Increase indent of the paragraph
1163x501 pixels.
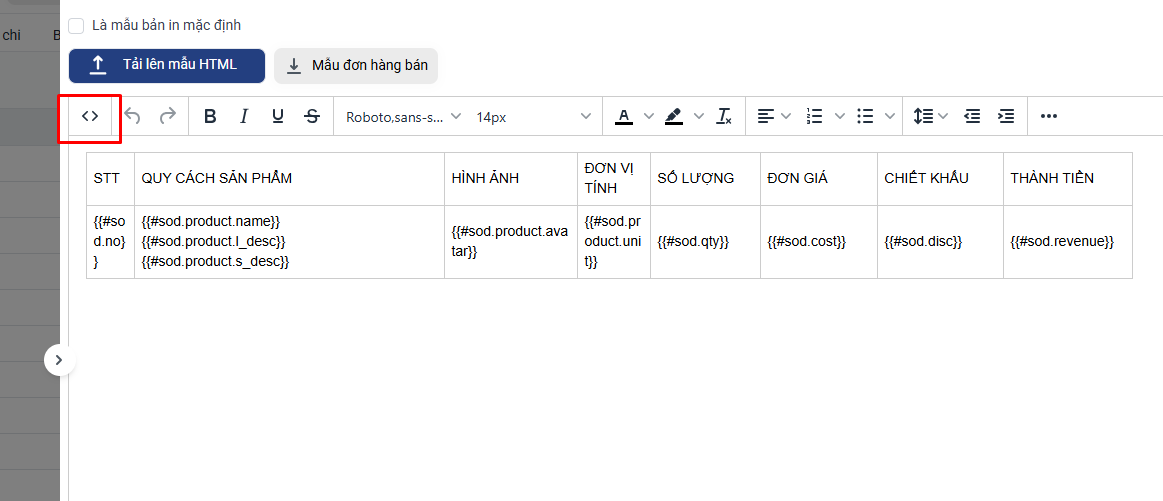1006,117
